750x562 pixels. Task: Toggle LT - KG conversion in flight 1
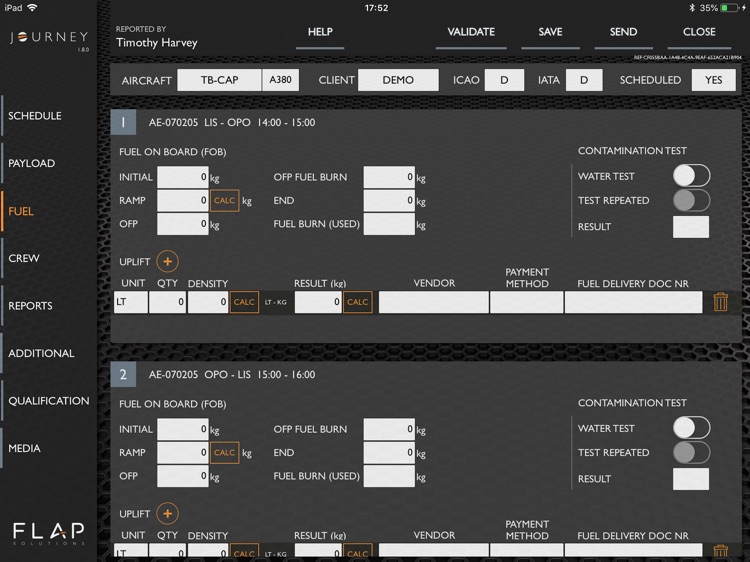[276, 302]
